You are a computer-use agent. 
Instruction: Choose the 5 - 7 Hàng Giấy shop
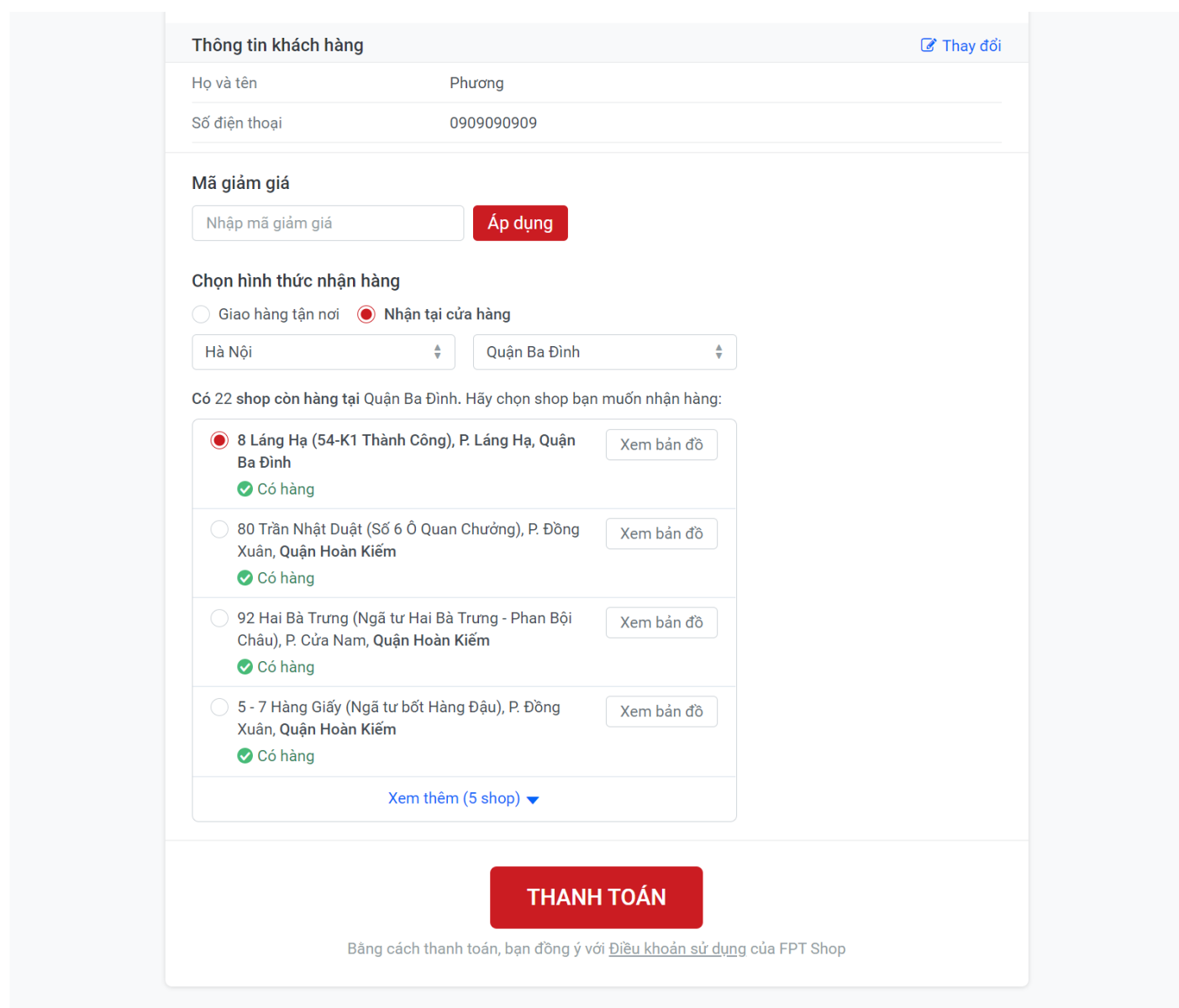[219, 707]
